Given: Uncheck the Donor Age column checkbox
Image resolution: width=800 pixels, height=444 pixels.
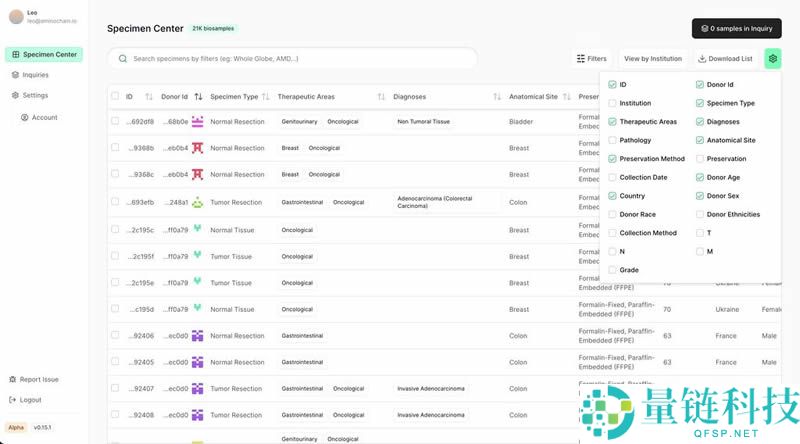Looking at the screenshot, I should click(x=699, y=177).
